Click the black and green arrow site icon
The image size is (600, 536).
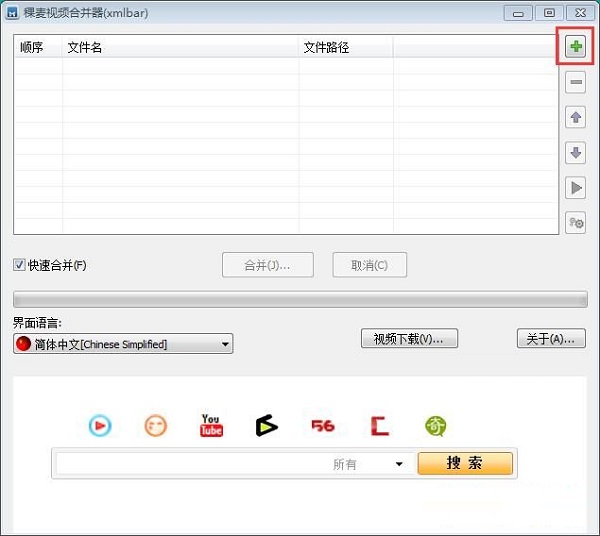pyautogui.click(x=267, y=425)
